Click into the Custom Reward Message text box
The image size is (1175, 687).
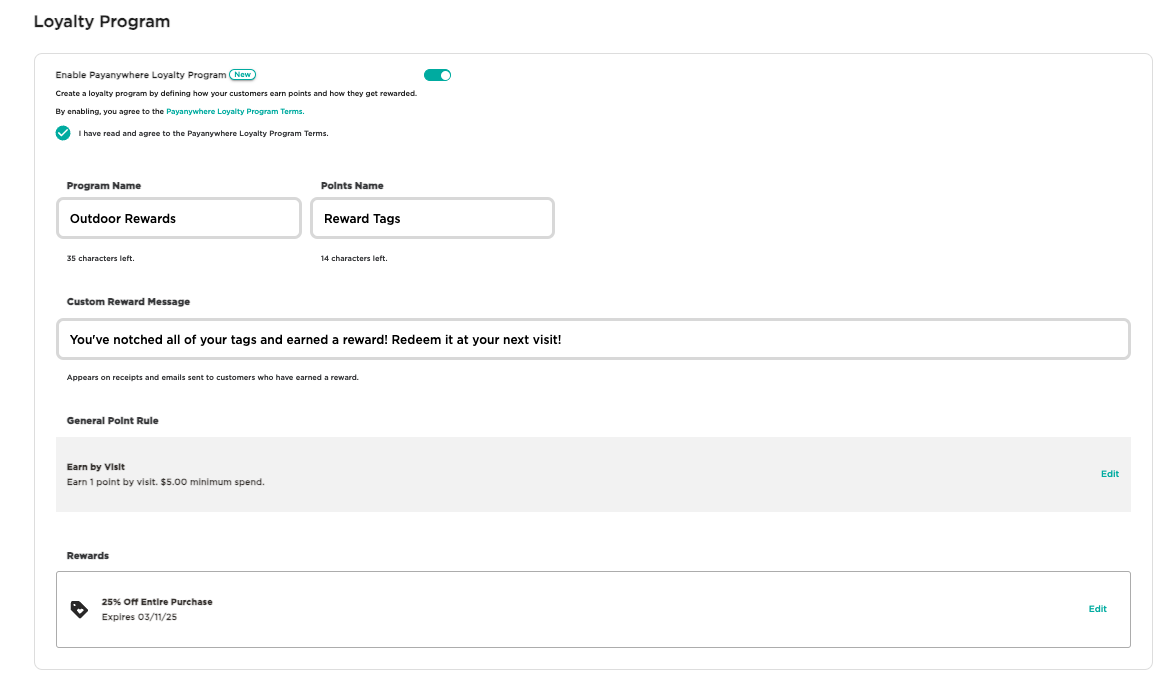[x=593, y=340]
